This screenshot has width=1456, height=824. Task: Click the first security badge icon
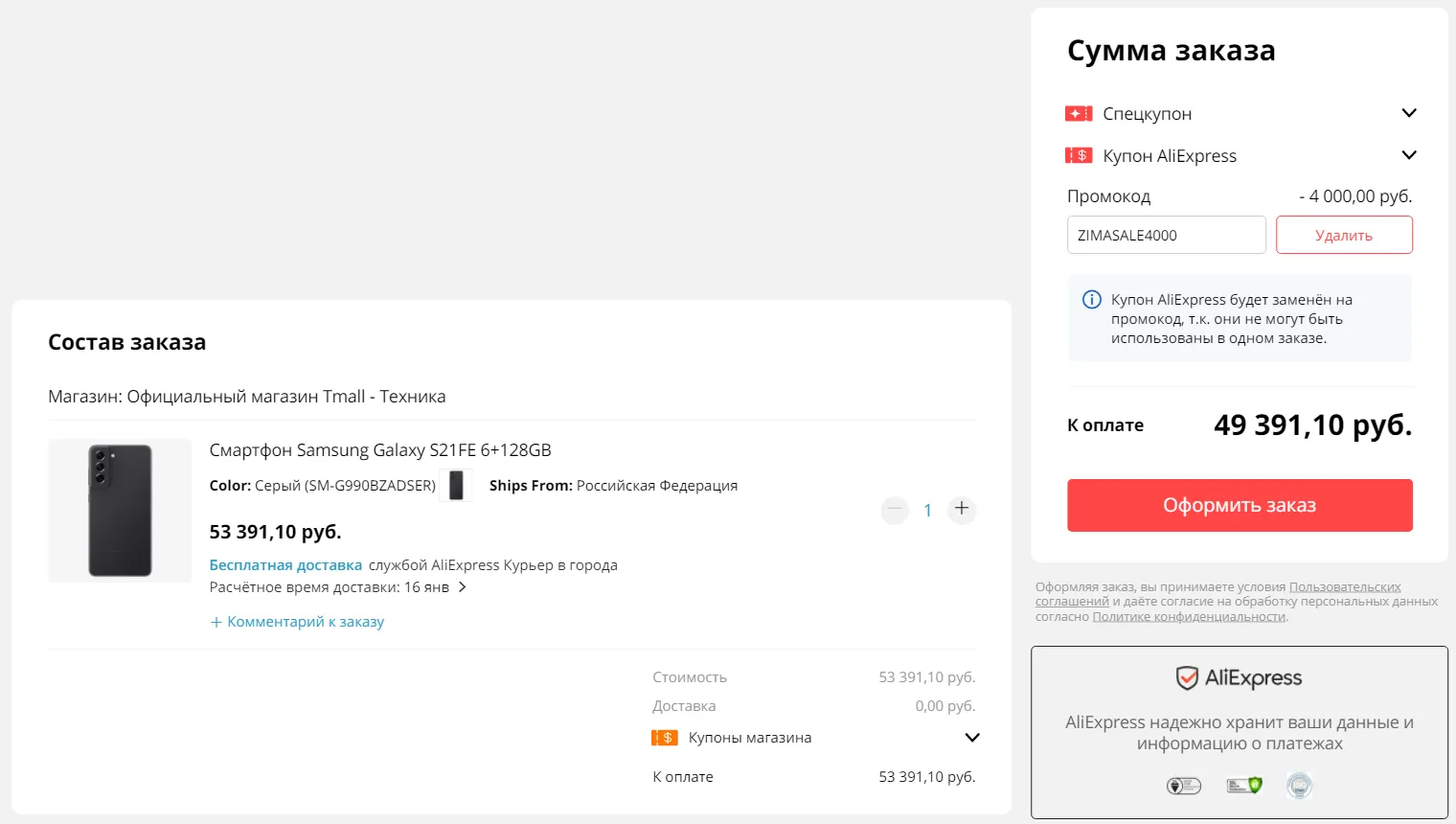pyautogui.click(x=1184, y=786)
